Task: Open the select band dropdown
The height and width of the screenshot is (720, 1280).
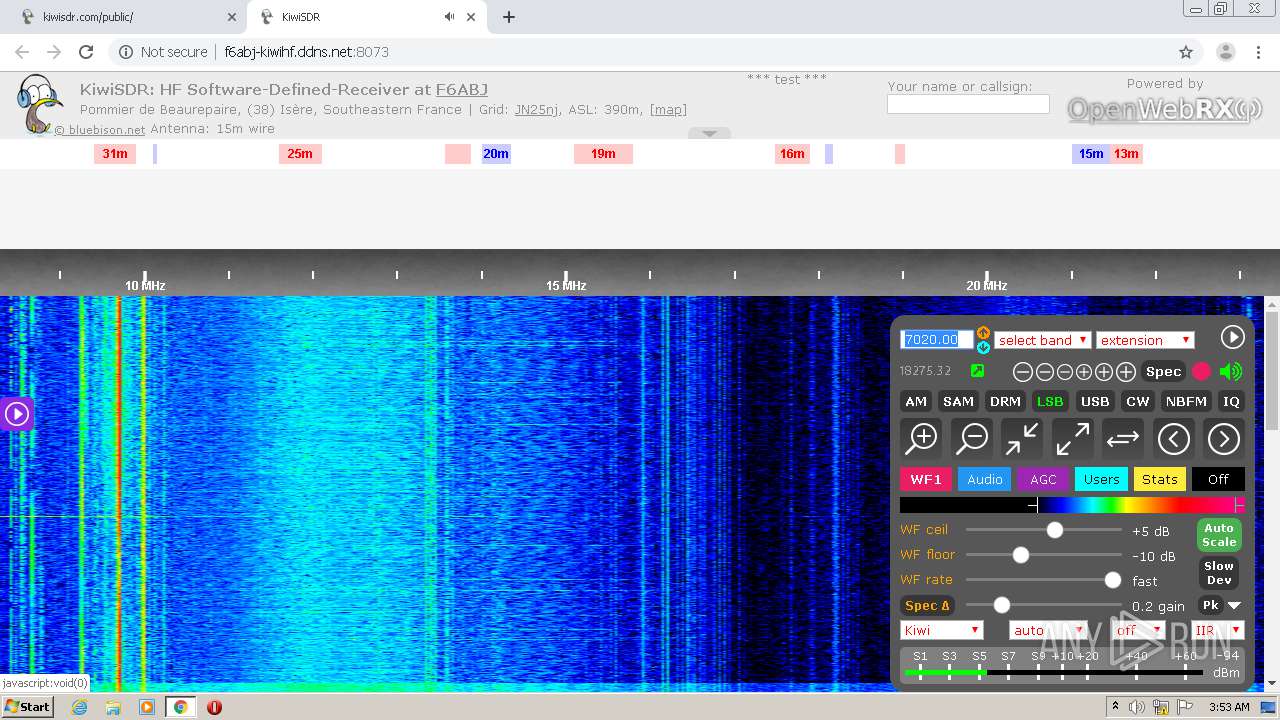Action: (1042, 340)
